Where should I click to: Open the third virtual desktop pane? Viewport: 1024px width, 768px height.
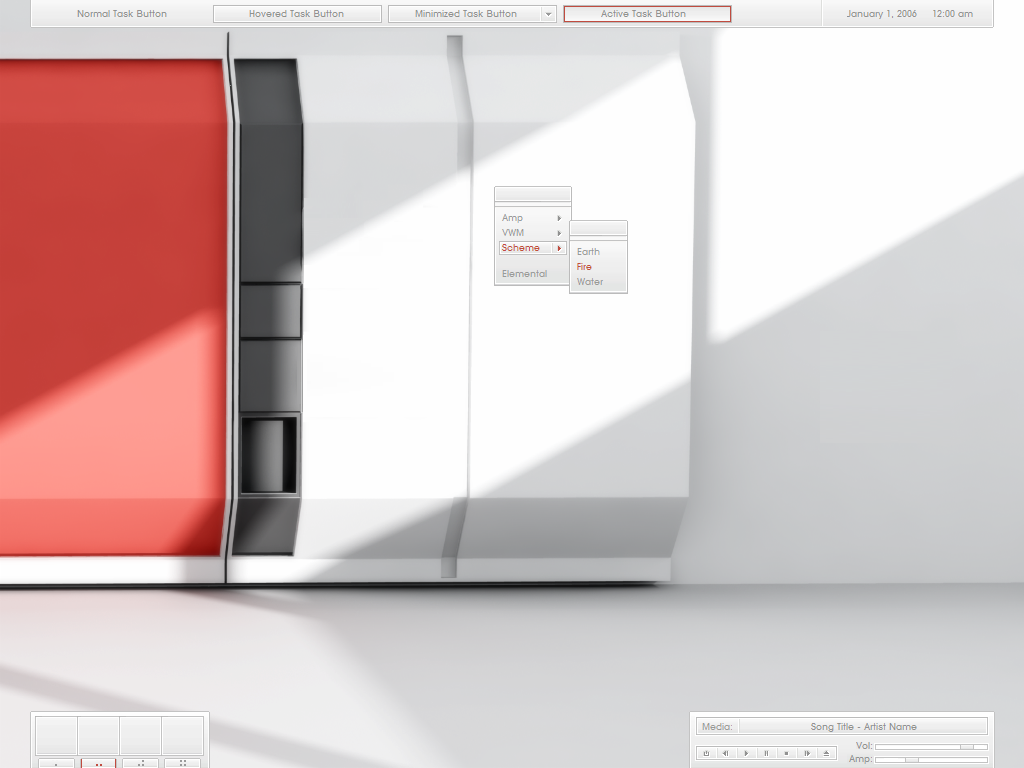click(x=140, y=735)
